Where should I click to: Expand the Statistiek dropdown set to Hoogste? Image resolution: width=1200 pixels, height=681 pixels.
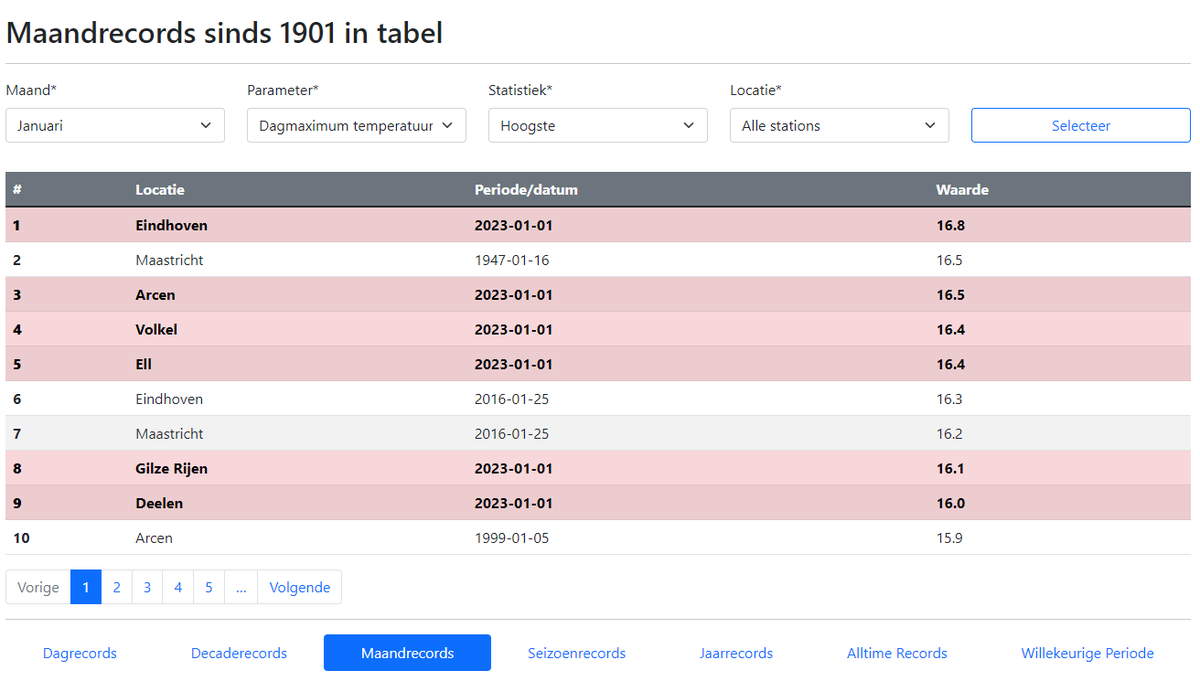(597, 125)
